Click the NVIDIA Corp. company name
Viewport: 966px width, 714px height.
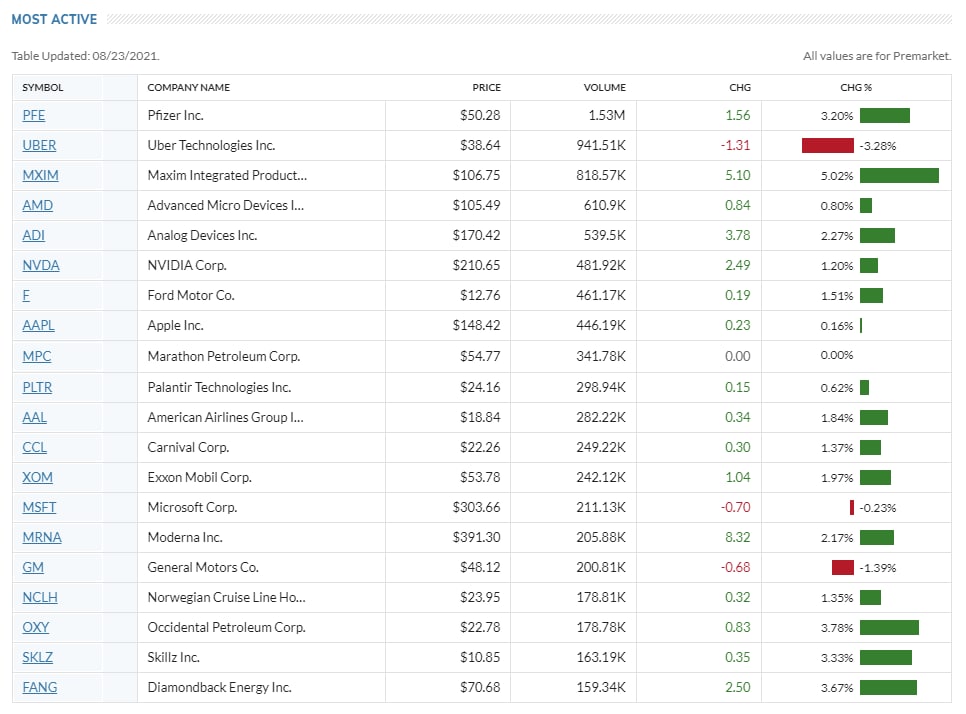tap(187, 266)
